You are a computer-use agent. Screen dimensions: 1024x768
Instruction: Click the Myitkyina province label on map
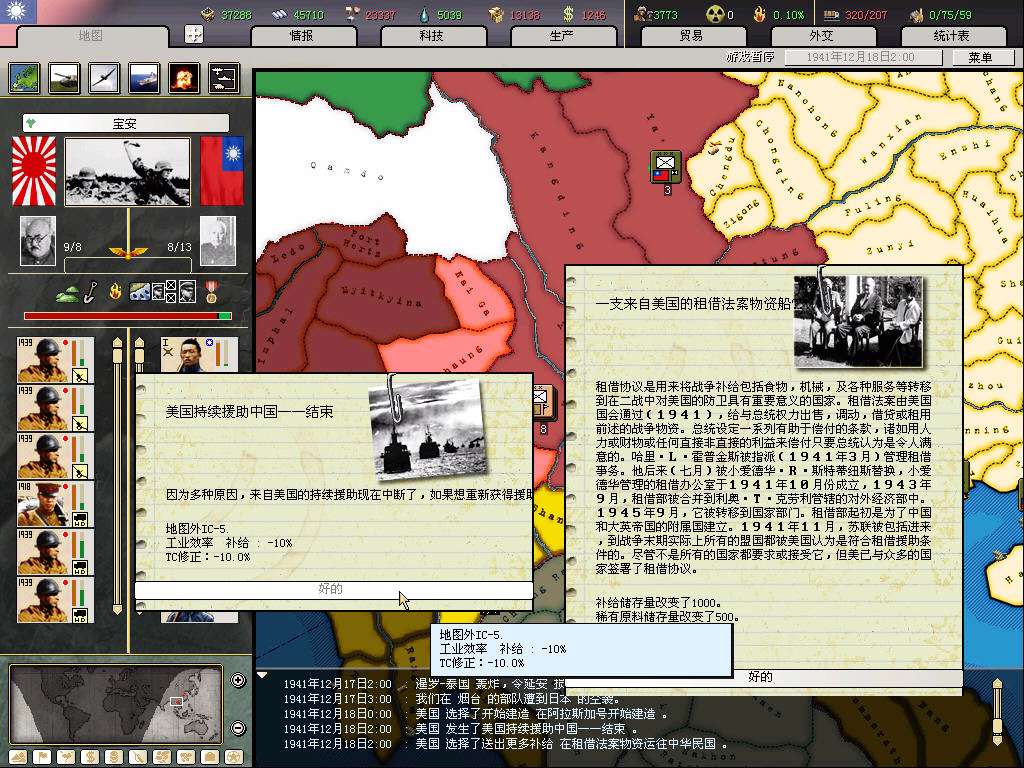click(381, 295)
